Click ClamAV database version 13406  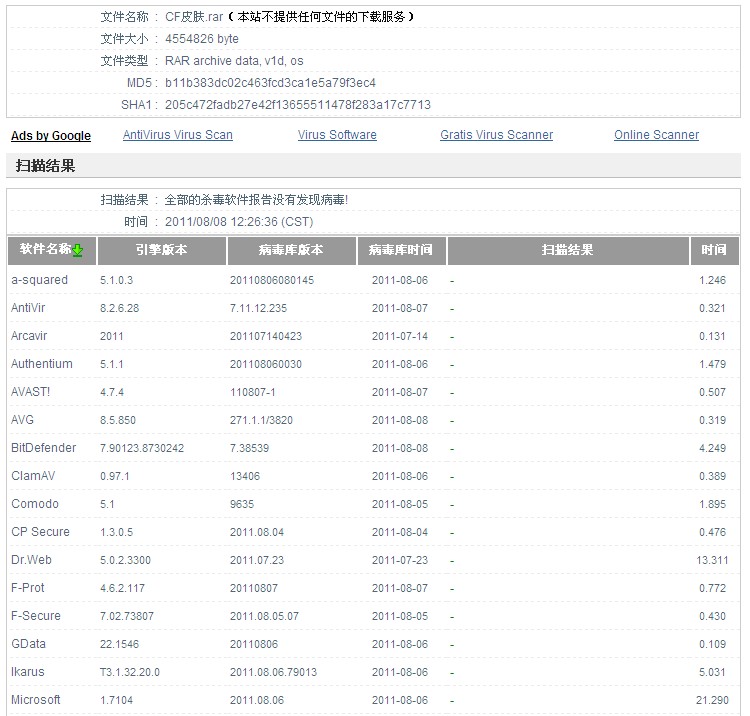[x=244, y=476]
